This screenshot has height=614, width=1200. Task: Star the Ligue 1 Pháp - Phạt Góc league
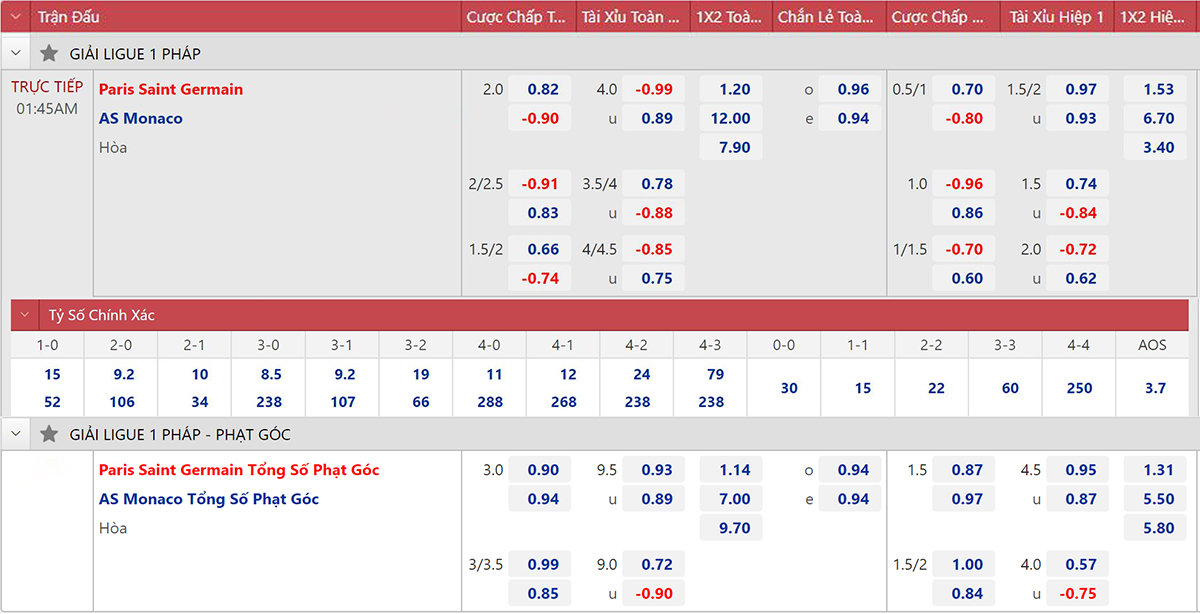pyautogui.click(x=49, y=435)
